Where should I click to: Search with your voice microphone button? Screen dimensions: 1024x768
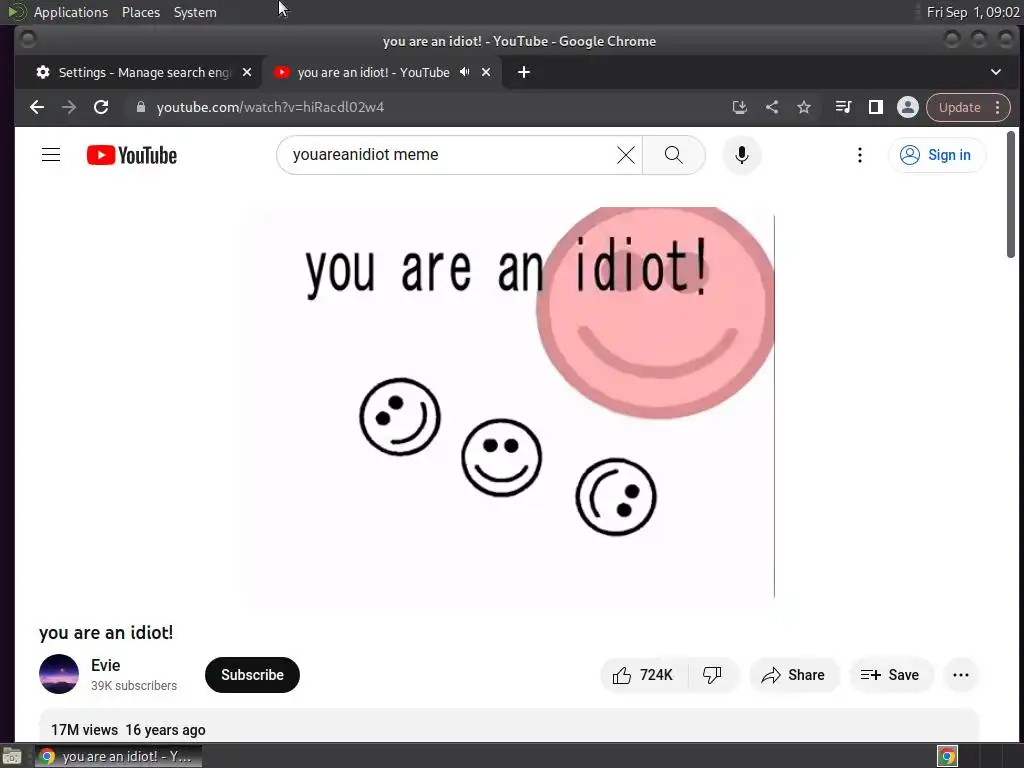[x=741, y=155]
